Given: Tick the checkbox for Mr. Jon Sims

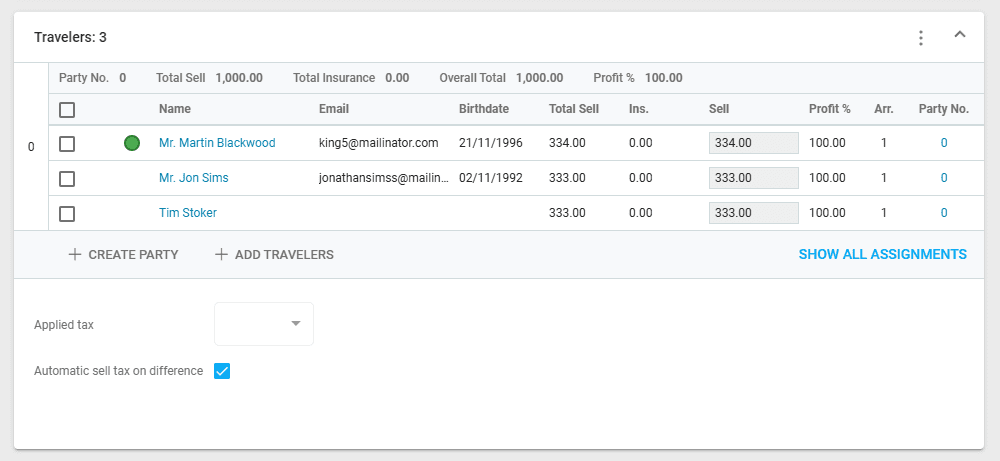Looking at the screenshot, I should pos(67,179).
